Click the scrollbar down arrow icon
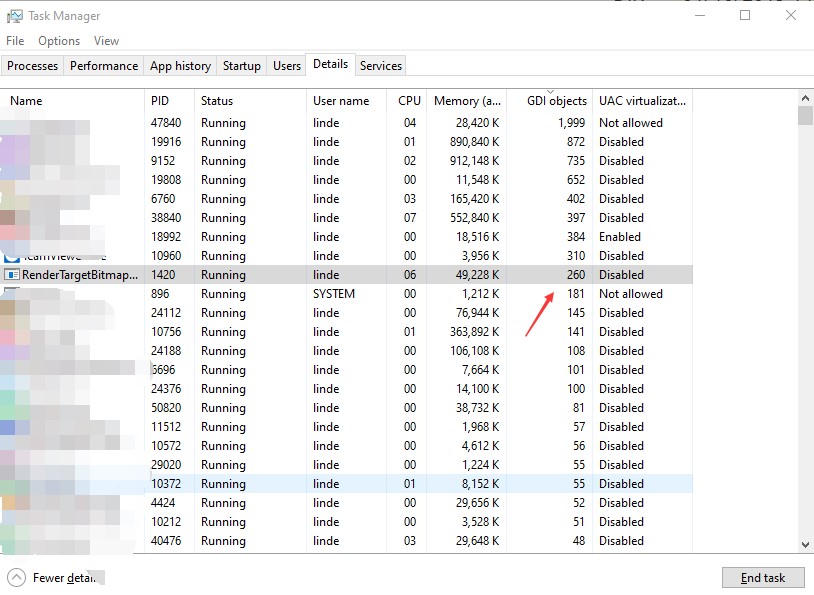 pos(806,545)
